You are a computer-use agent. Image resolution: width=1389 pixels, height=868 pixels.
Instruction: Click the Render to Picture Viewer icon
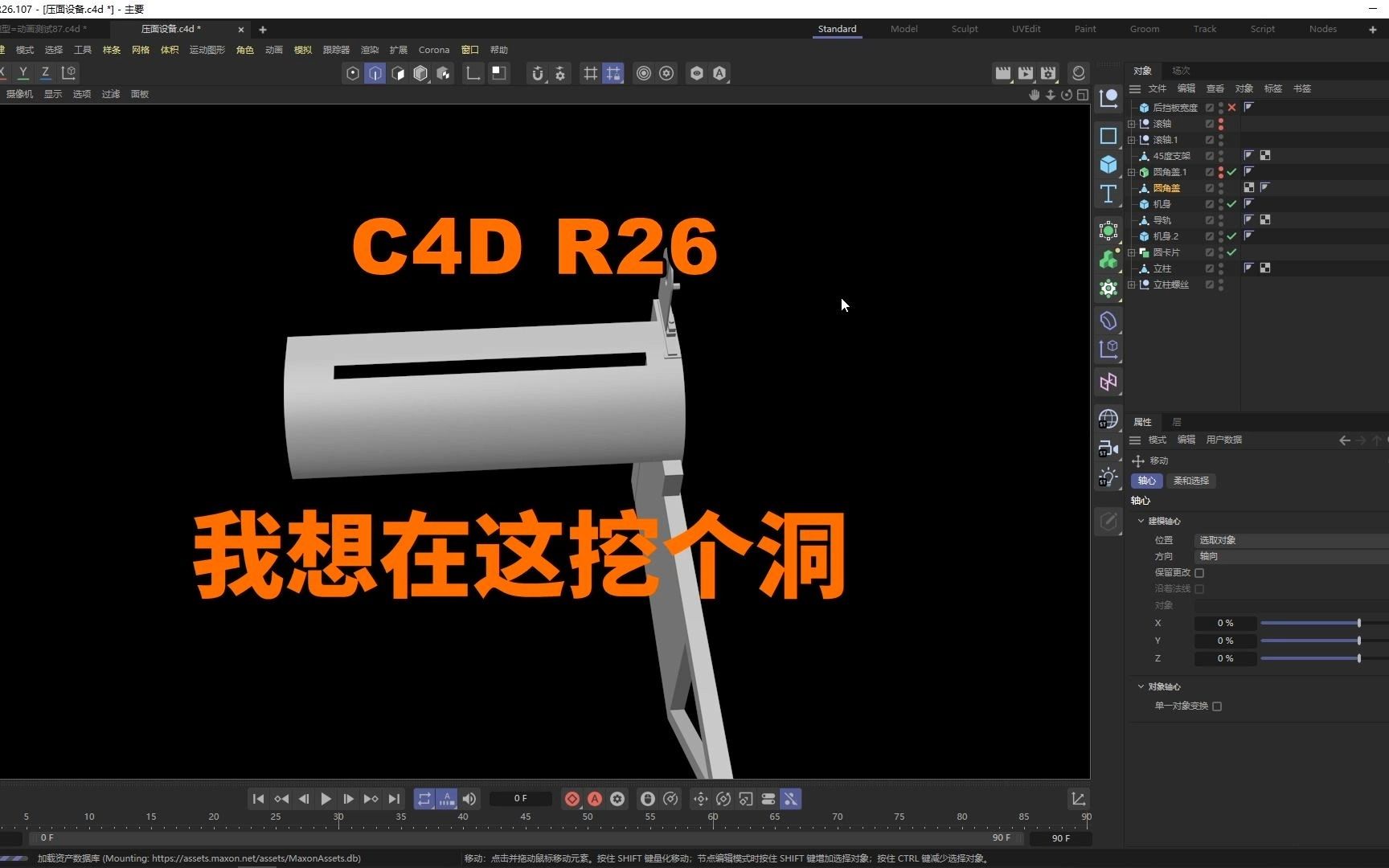[1026, 73]
